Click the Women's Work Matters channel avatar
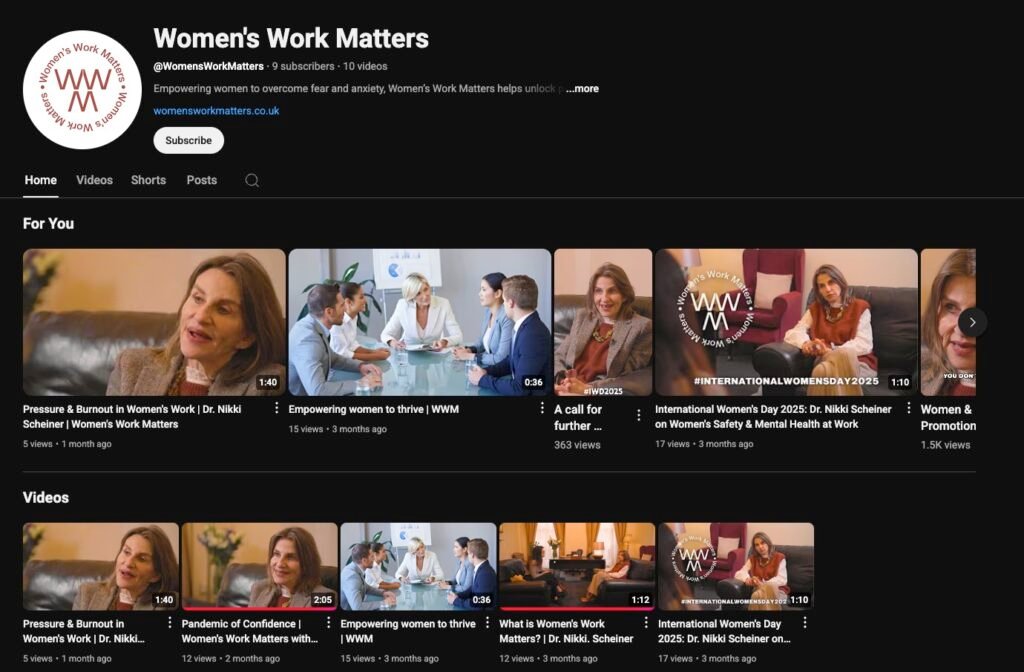The width and height of the screenshot is (1024, 672). 82,89
